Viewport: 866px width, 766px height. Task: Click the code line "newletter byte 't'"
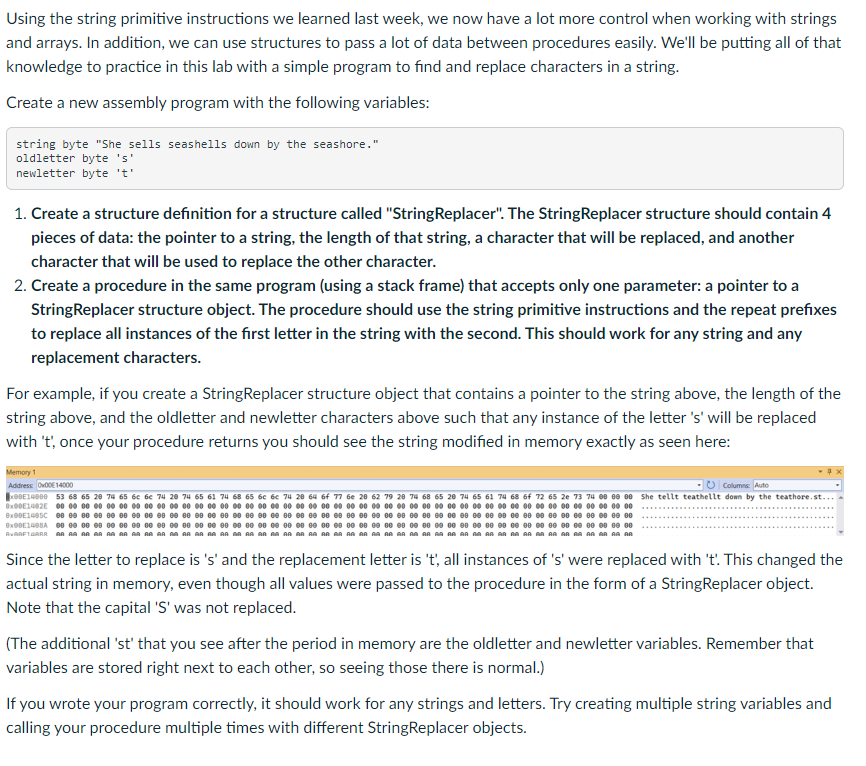click(x=75, y=173)
